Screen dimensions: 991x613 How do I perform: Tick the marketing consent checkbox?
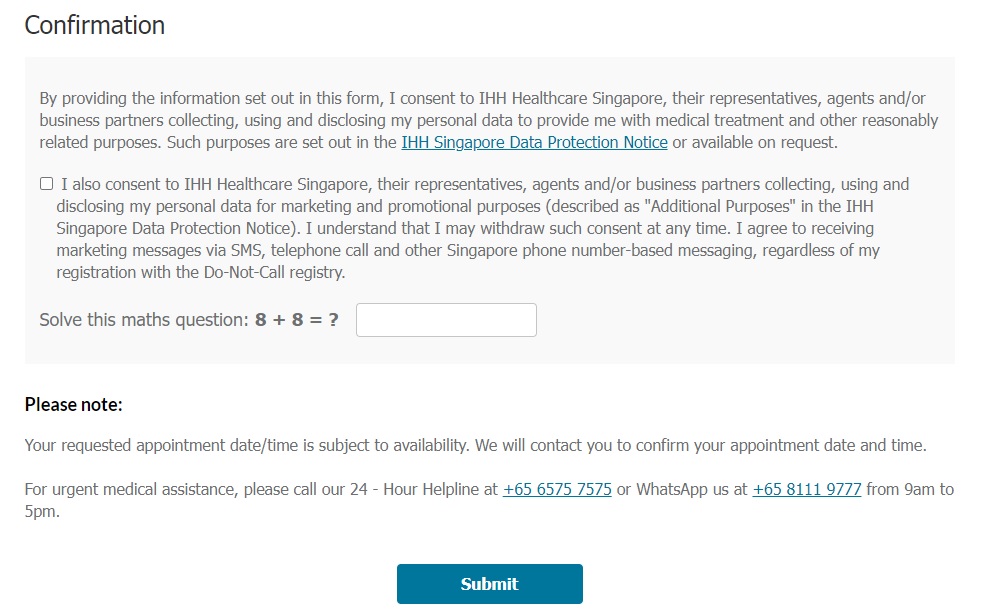(x=46, y=184)
